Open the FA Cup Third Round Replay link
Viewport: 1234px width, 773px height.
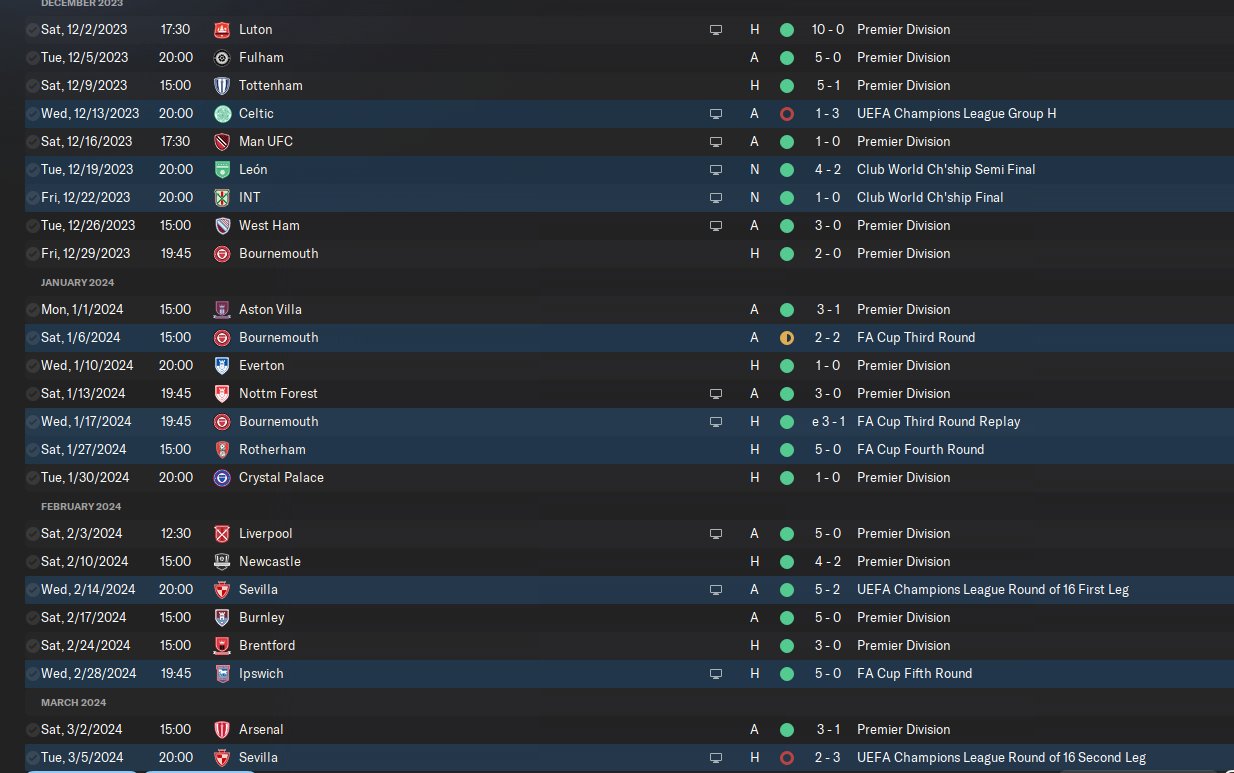[x=938, y=422]
